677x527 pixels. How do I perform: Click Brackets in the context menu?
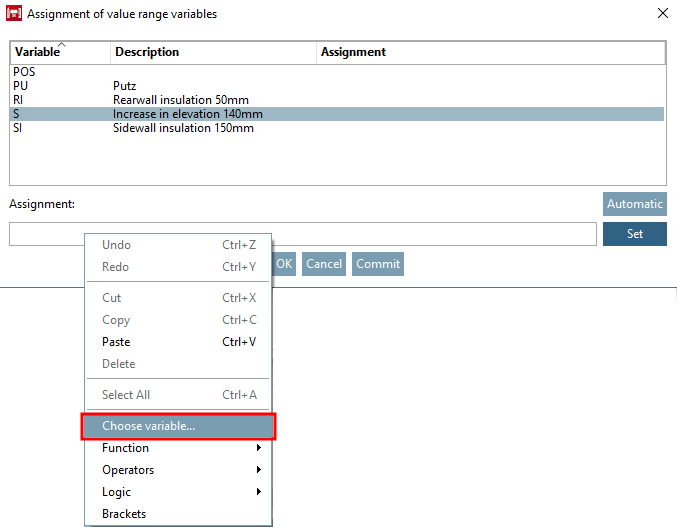[x=124, y=514]
